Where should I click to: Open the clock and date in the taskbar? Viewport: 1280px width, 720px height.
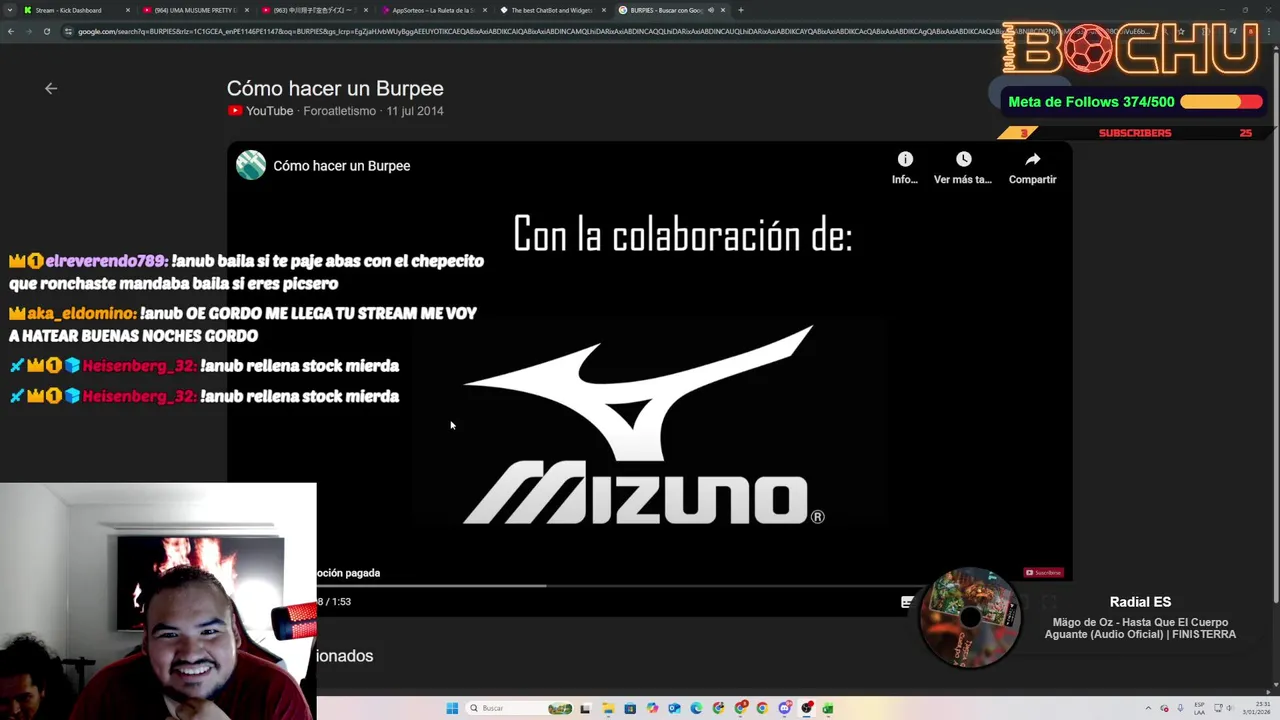(x=1257, y=708)
